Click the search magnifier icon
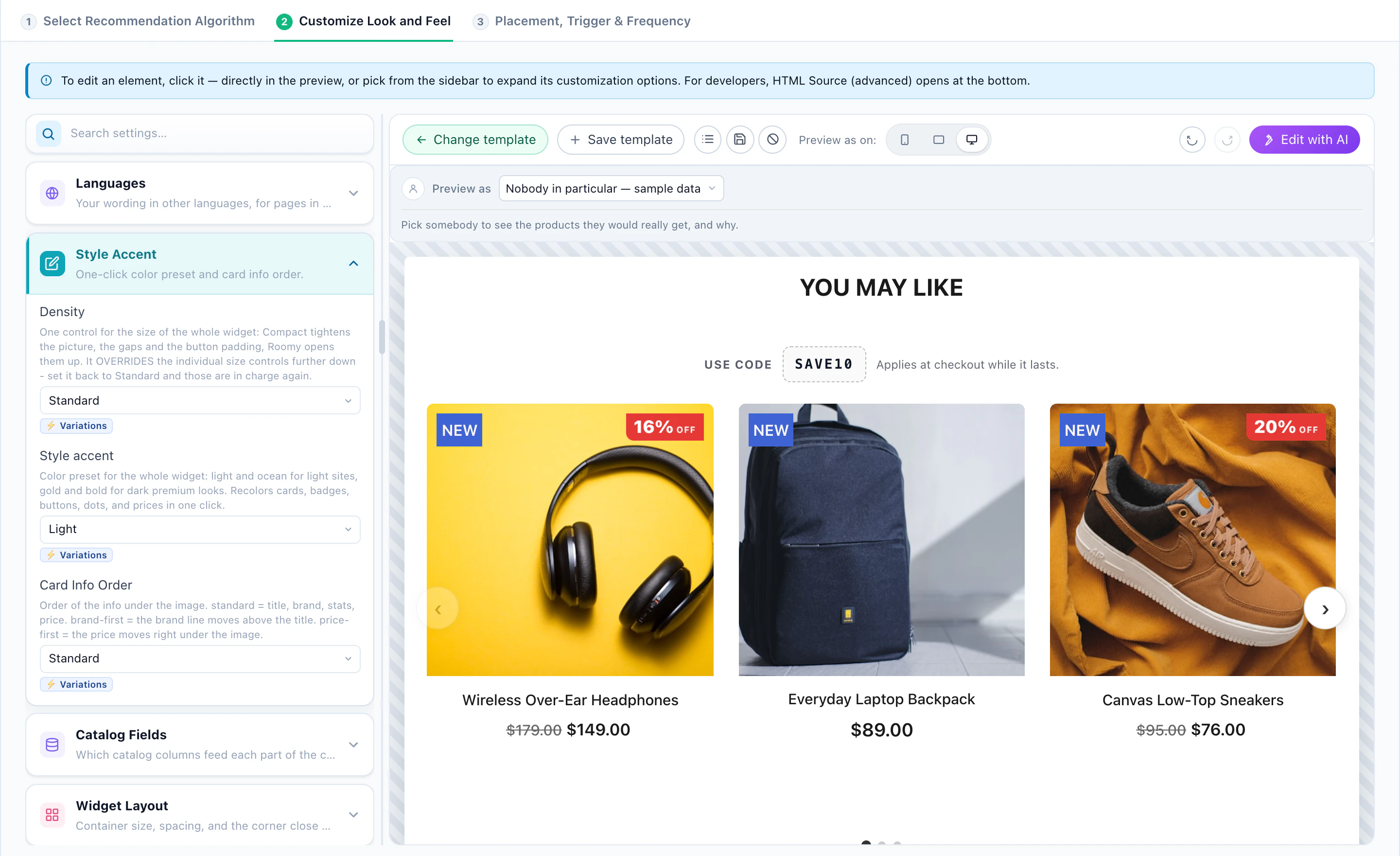This screenshot has width=1400, height=856. [49, 134]
